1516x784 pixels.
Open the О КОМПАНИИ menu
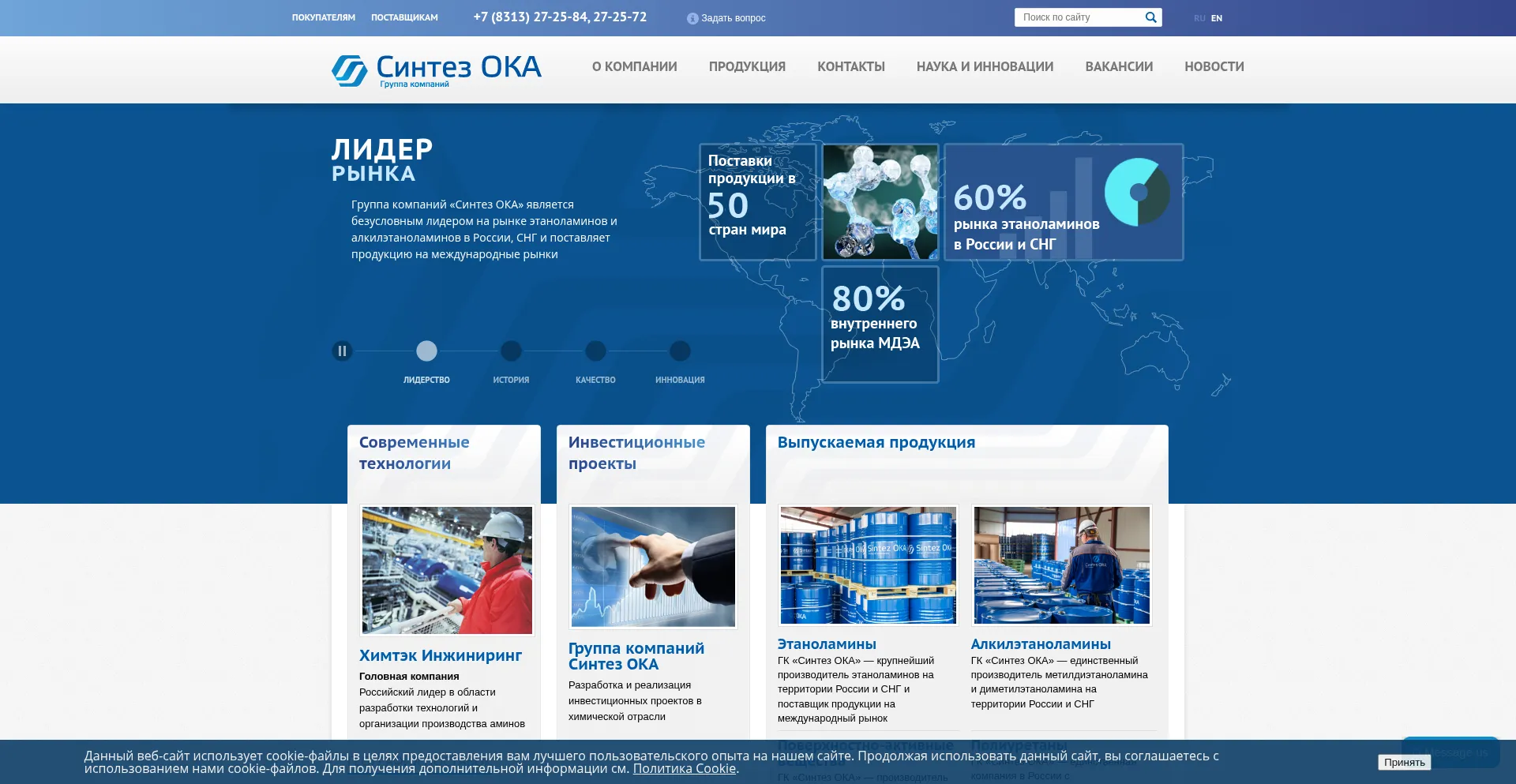[634, 67]
